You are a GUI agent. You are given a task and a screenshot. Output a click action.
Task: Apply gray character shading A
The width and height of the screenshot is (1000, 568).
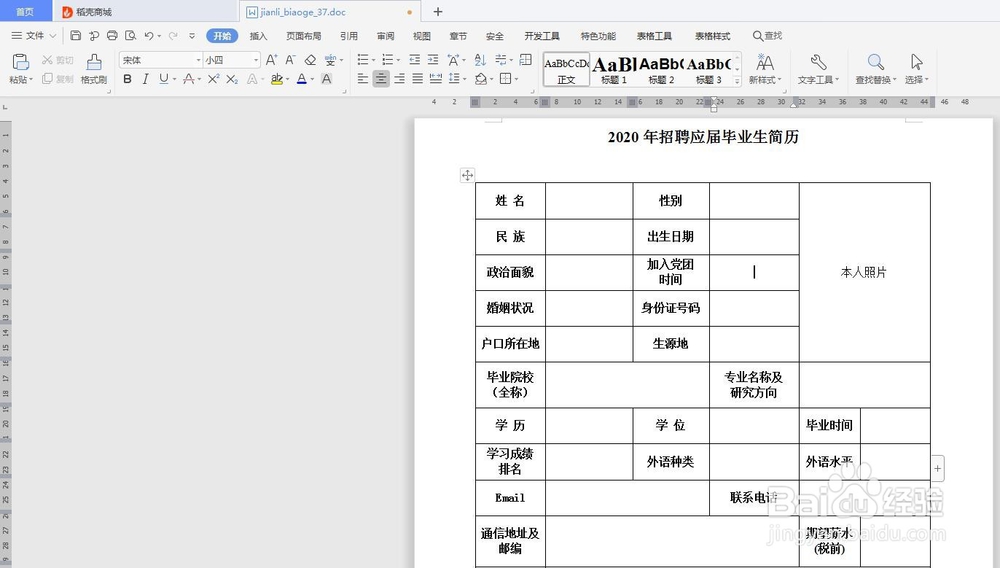point(327,79)
